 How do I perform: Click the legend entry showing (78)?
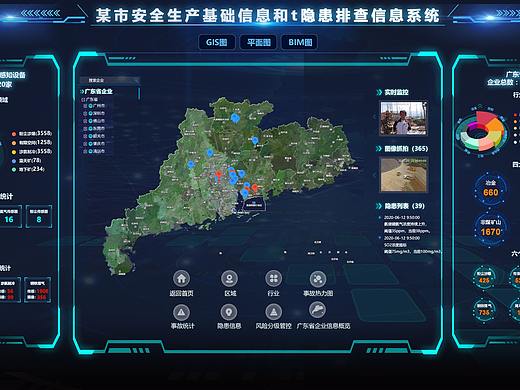(x=26, y=161)
